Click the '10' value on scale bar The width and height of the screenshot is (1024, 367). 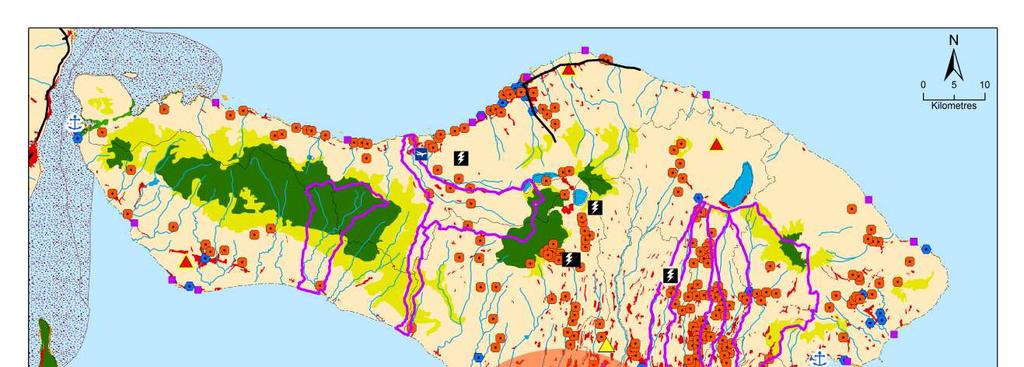984,85
